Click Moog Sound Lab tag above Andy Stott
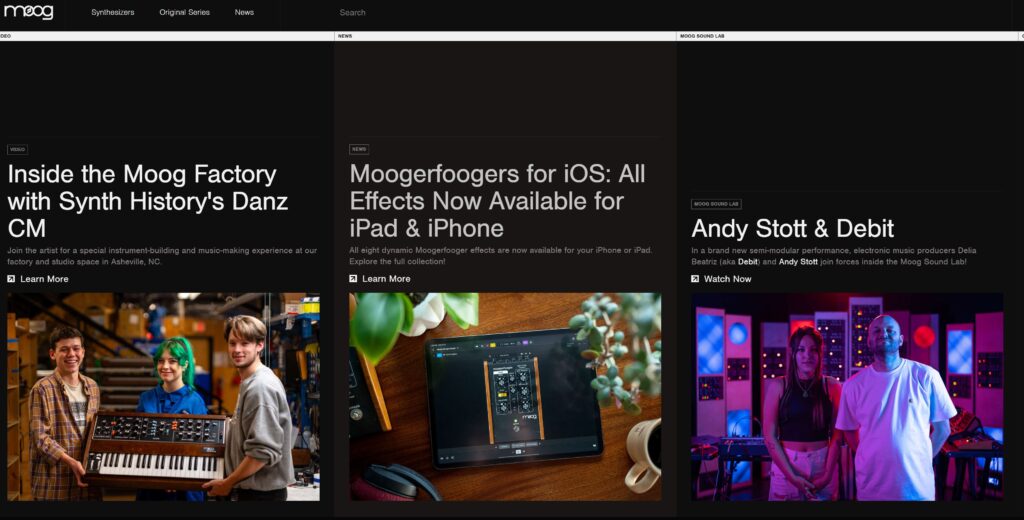This screenshot has height=520, width=1024. [x=716, y=204]
